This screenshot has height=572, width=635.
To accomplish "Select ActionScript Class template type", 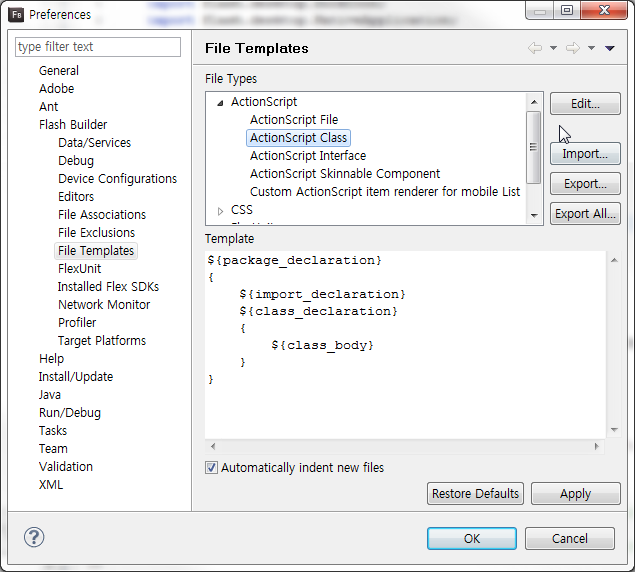I will point(298,138).
